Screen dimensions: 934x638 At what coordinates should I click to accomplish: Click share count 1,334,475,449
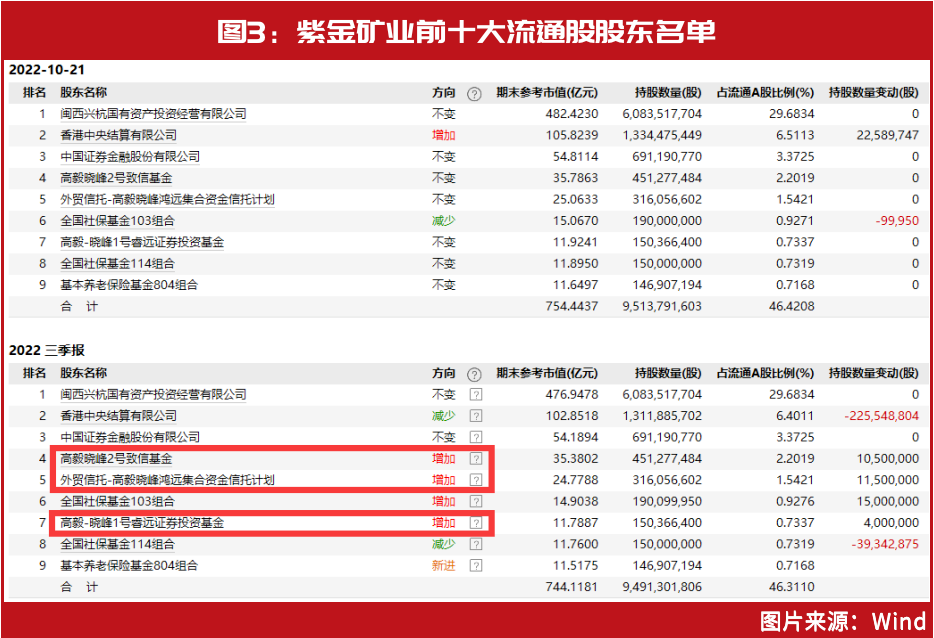click(662, 135)
